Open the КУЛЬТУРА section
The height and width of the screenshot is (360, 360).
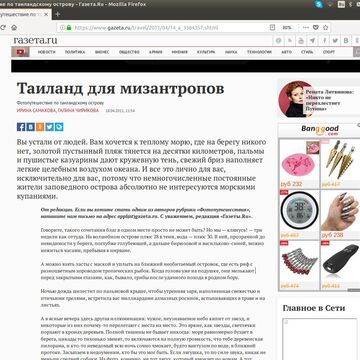click(206, 52)
